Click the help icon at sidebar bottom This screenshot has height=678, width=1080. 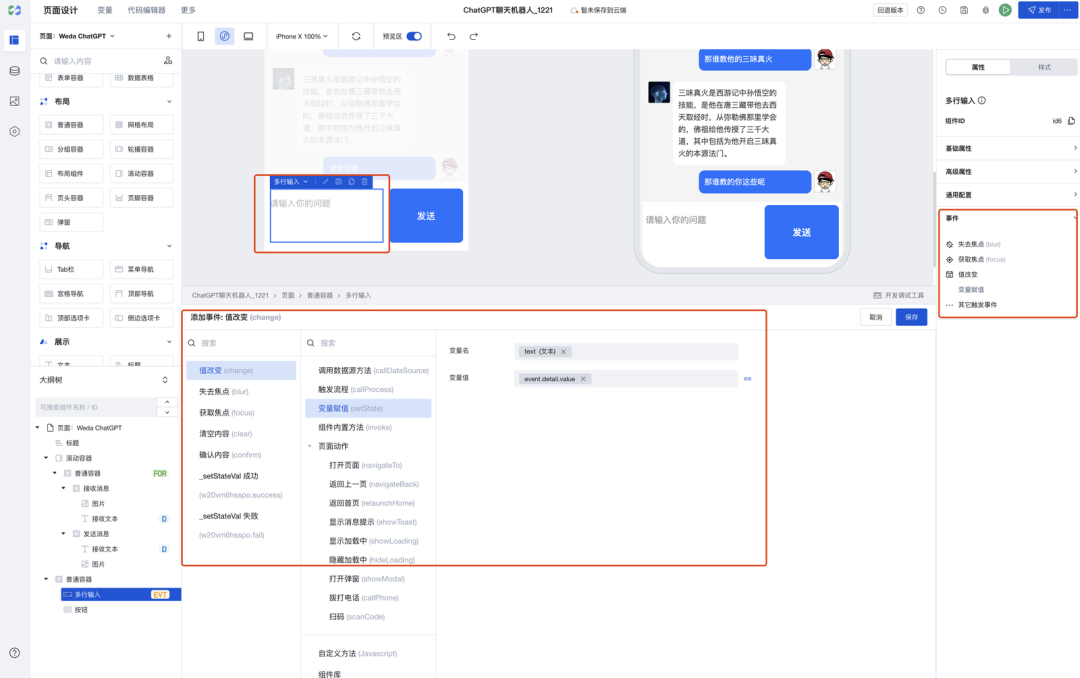pos(14,653)
